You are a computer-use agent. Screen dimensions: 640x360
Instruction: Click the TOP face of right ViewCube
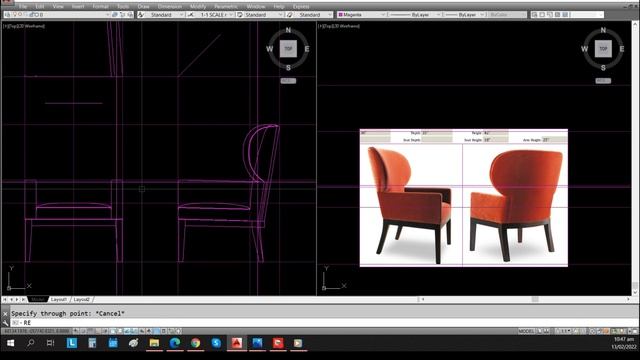tap(603, 49)
